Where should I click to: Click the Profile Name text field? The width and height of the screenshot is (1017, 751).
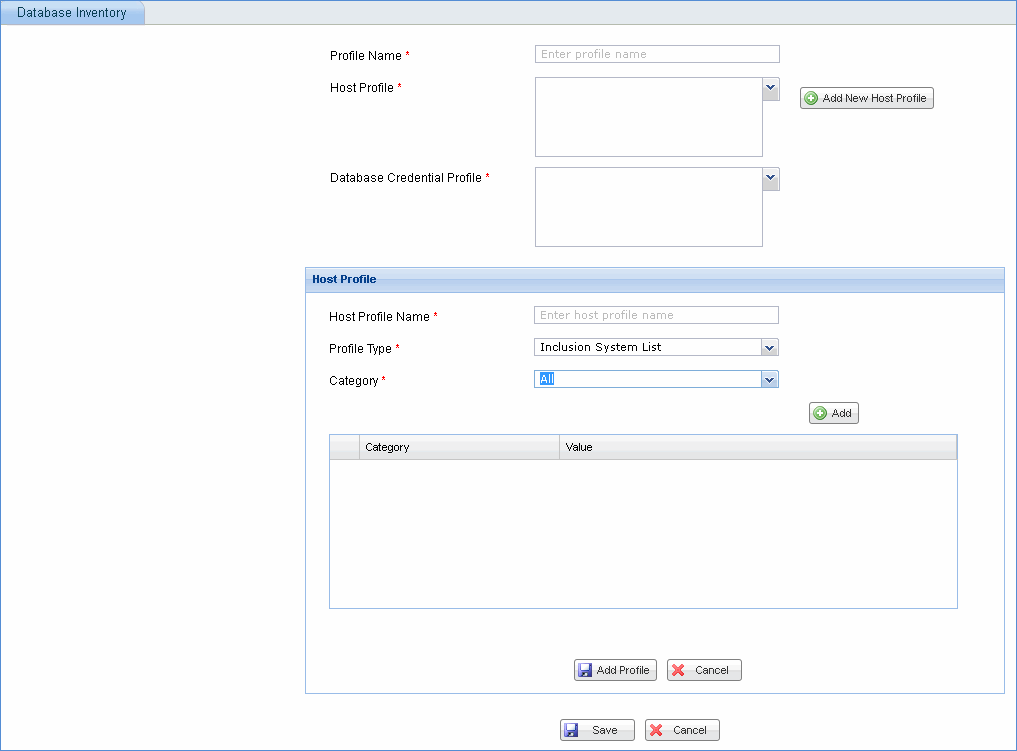click(657, 54)
